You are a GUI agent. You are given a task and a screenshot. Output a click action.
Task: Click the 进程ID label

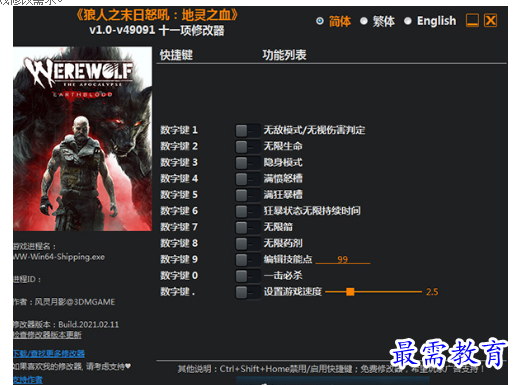click(27, 279)
